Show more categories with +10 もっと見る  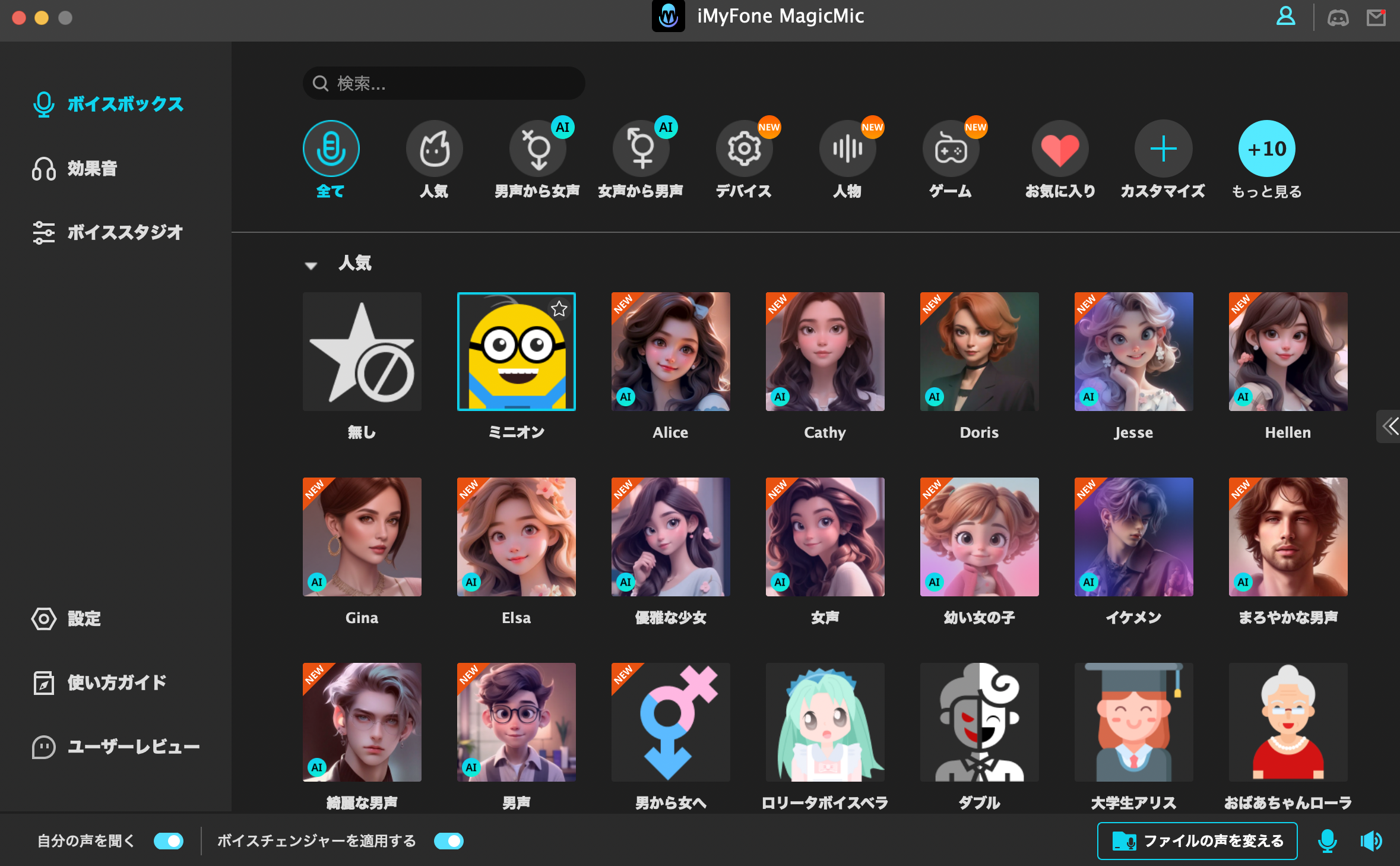[1267, 148]
